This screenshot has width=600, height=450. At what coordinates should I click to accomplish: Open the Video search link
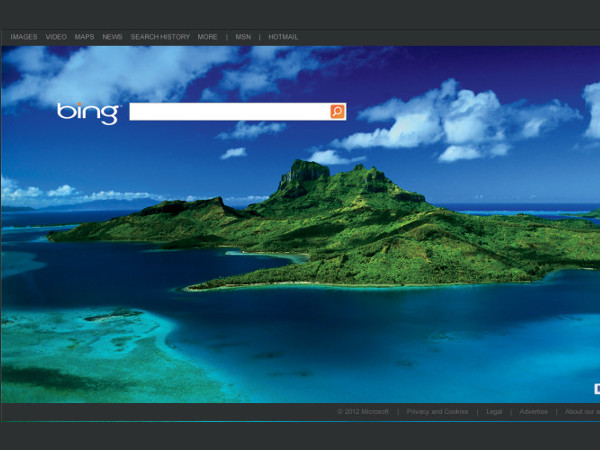[56, 37]
